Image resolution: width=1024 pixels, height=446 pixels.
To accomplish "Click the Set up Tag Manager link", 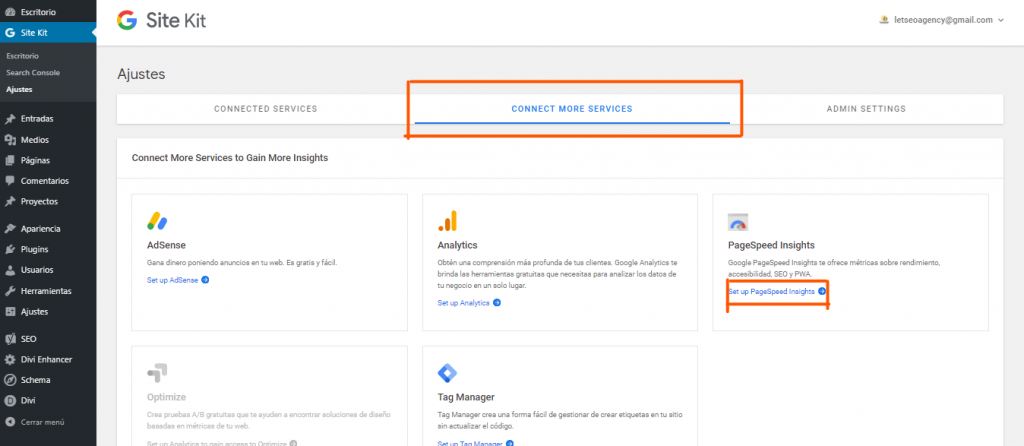I will 470,443.
